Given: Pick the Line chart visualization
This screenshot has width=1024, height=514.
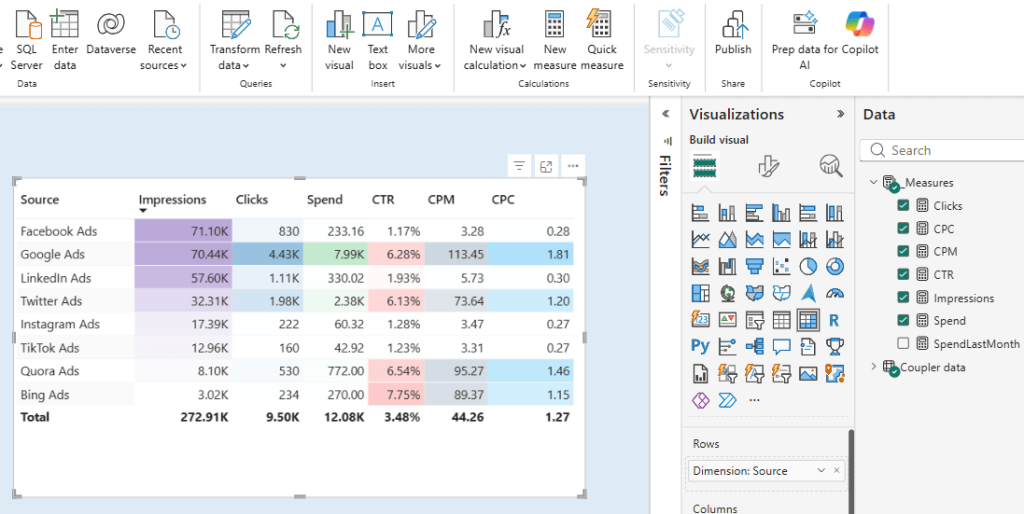Looking at the screenshot, I should (701, 240).
